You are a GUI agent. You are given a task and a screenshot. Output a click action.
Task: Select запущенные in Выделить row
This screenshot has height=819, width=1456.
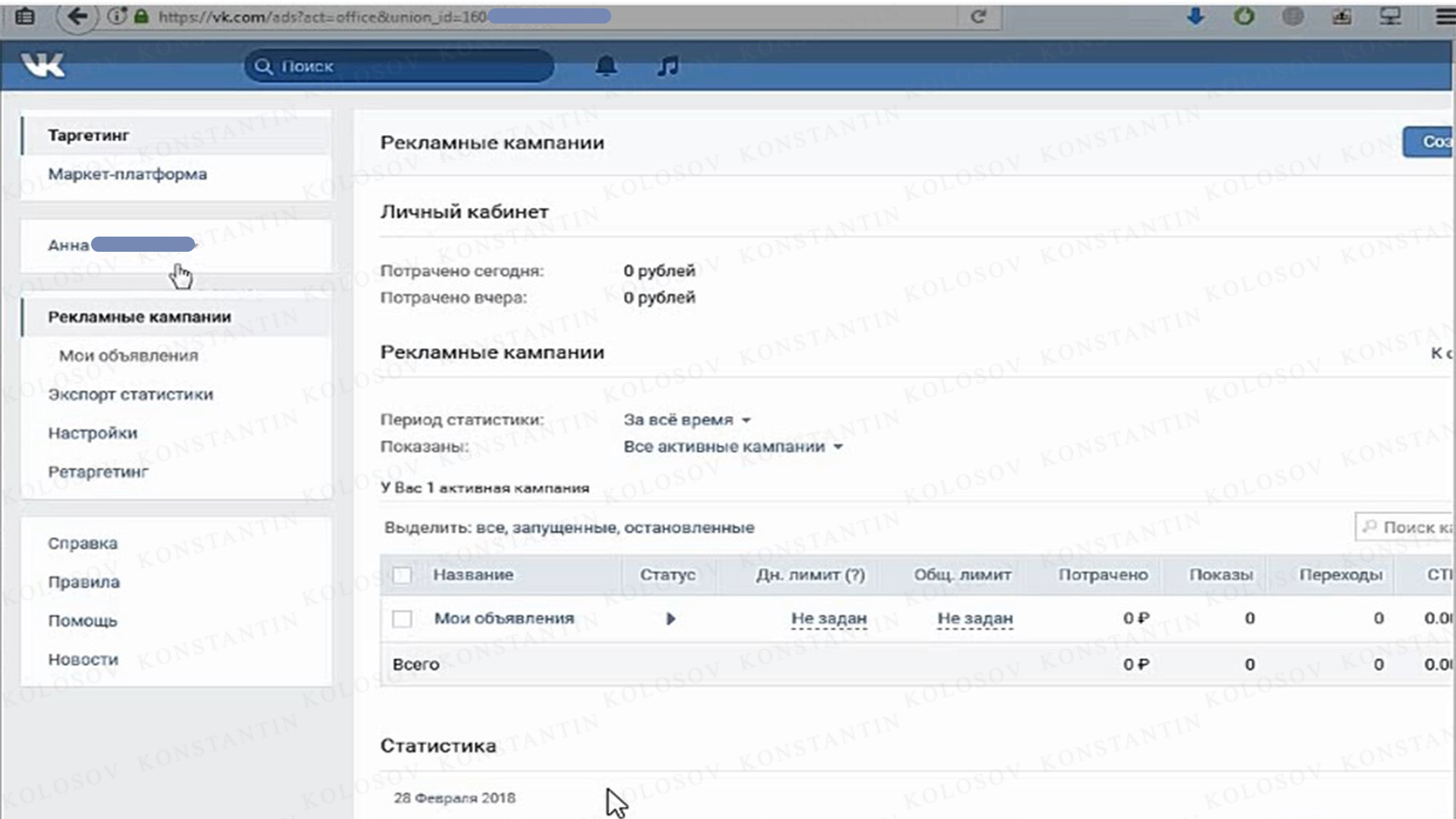point(565,528)
